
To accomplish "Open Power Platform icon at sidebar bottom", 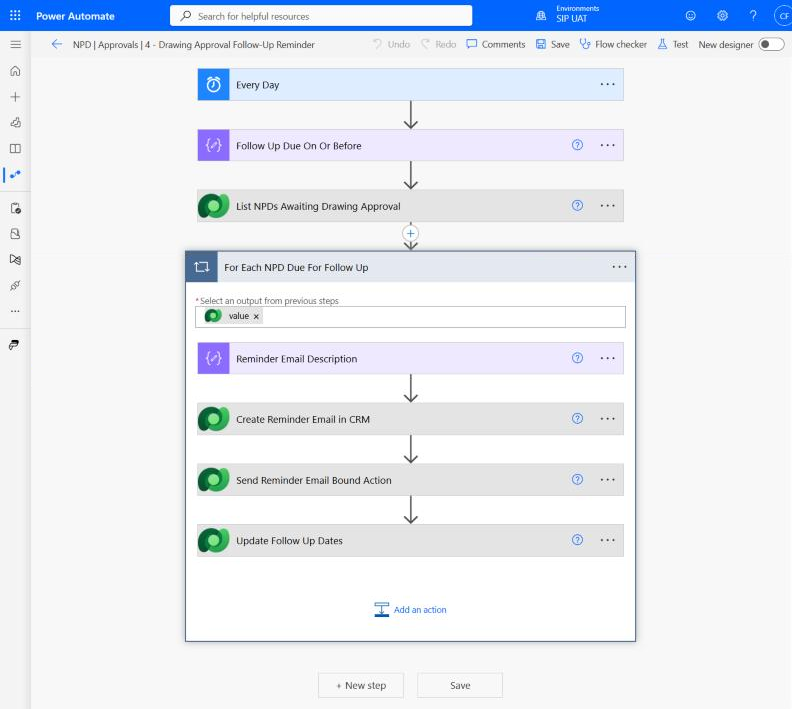I will click(x=14, y=345).
